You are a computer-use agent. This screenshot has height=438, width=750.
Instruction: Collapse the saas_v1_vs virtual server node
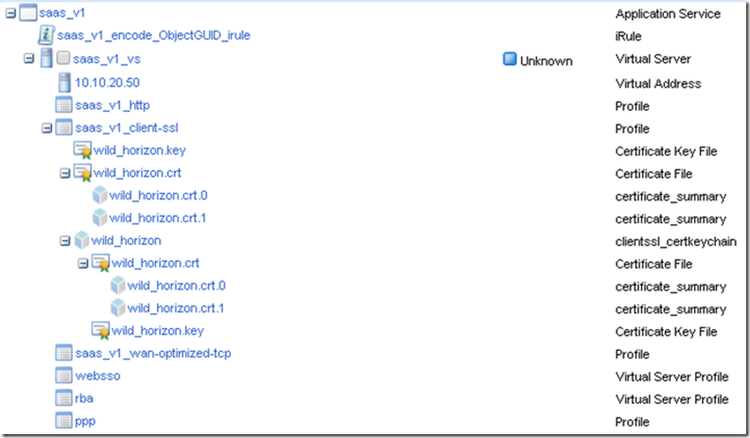[29, 58]
